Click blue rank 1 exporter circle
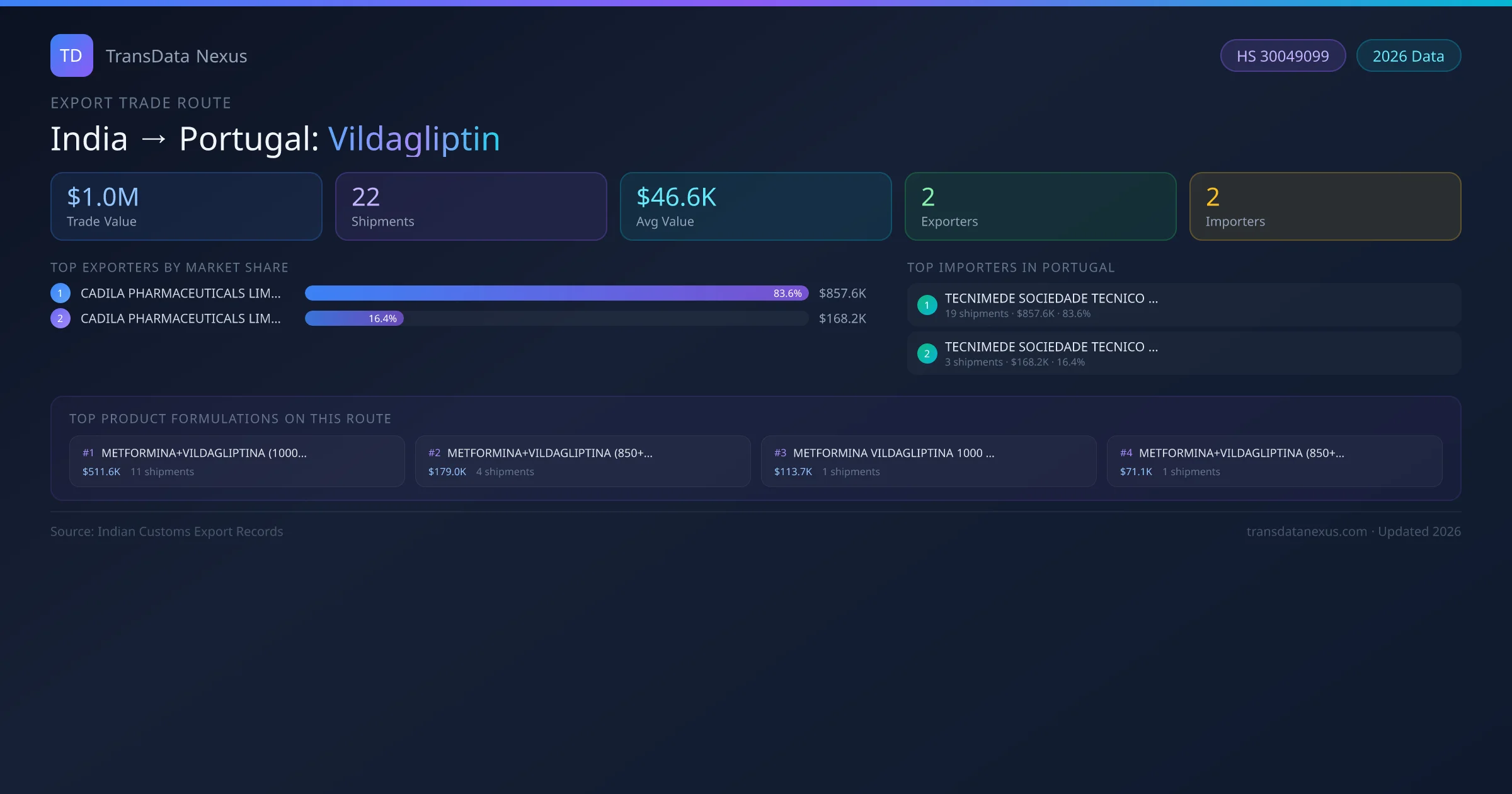Image resolution: width=1512 pixels, height=794 pixels. tap(60, 293)
